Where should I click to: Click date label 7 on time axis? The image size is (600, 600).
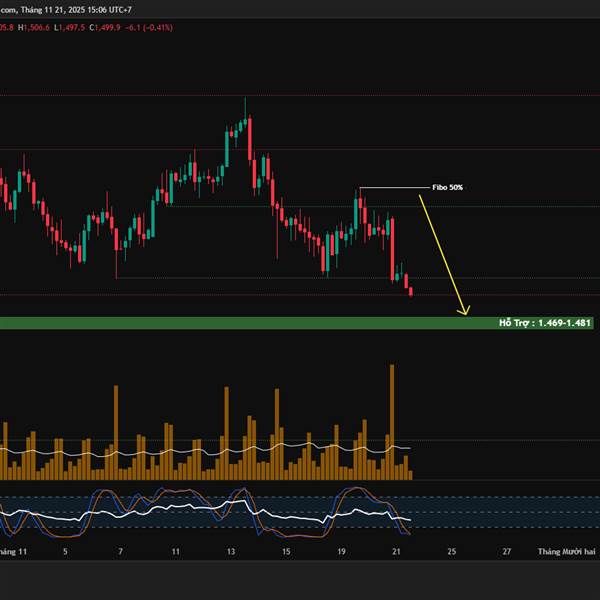121,551
